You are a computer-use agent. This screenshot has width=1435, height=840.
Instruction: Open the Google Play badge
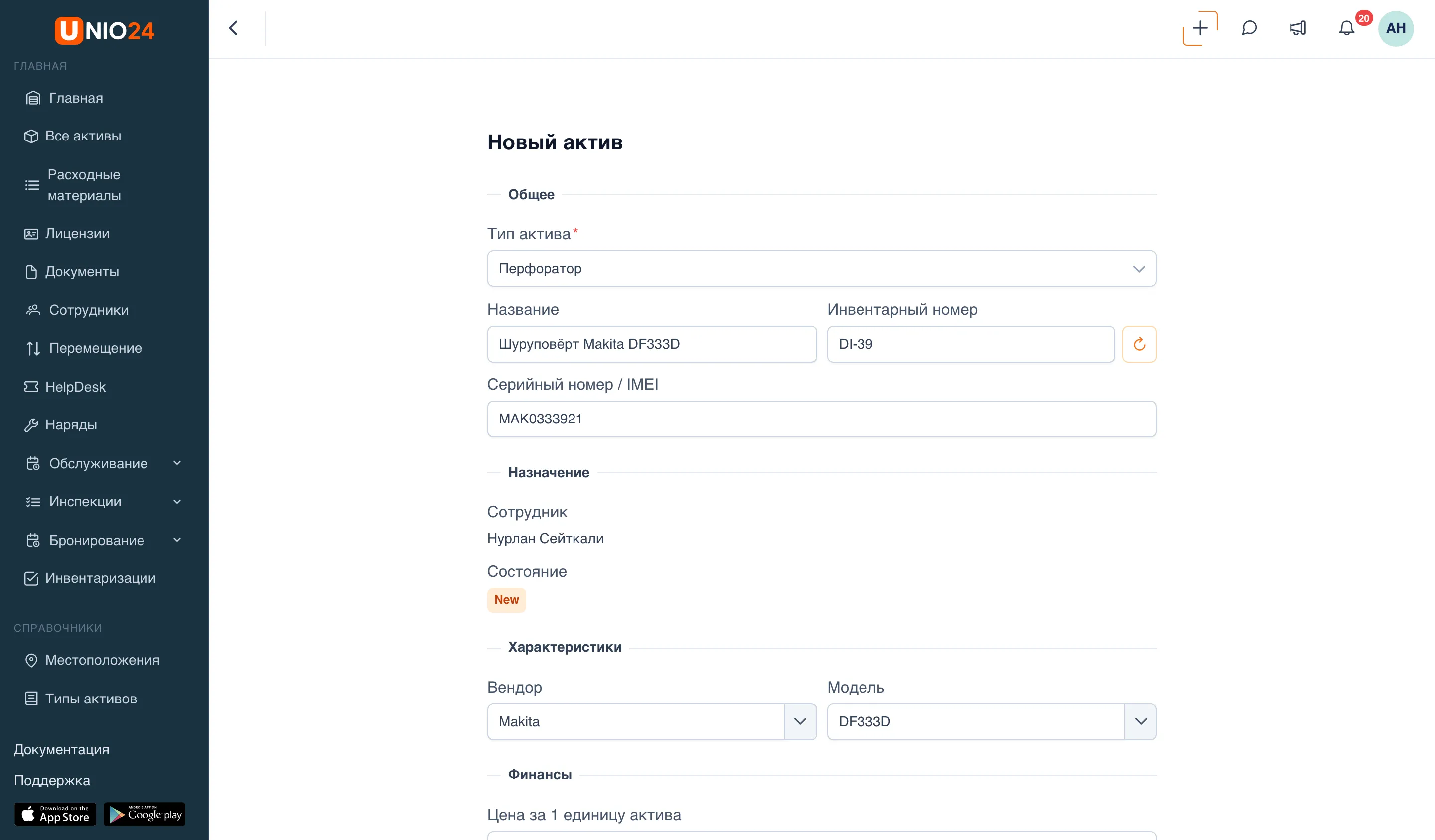click(144, 814)
